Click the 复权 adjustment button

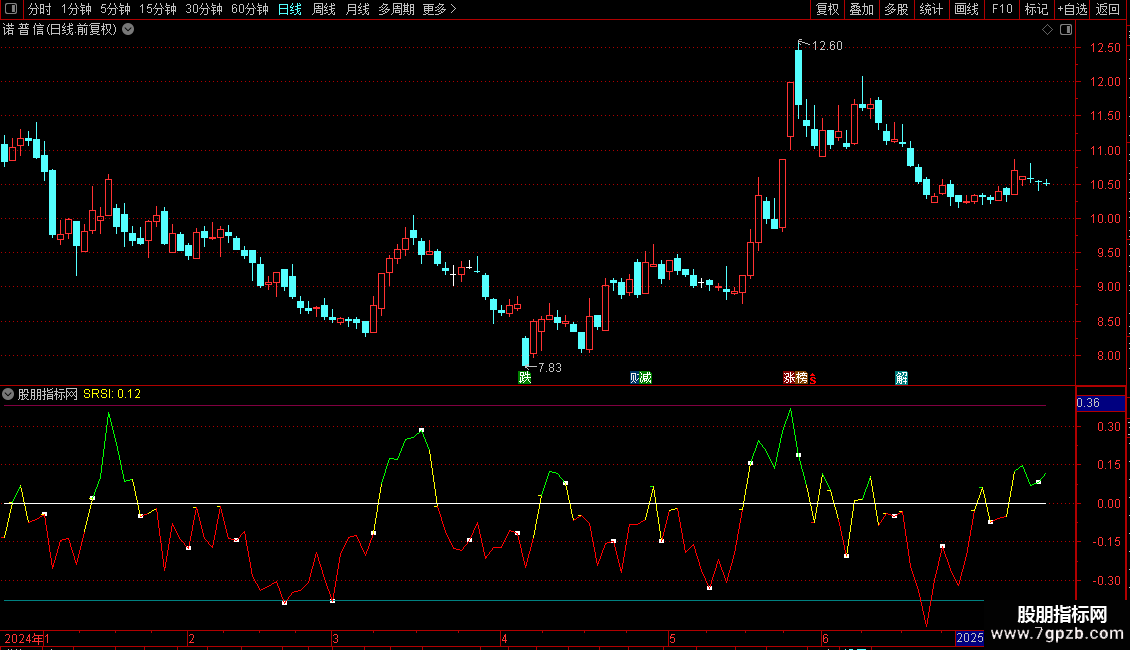click(x=827, y=9)
